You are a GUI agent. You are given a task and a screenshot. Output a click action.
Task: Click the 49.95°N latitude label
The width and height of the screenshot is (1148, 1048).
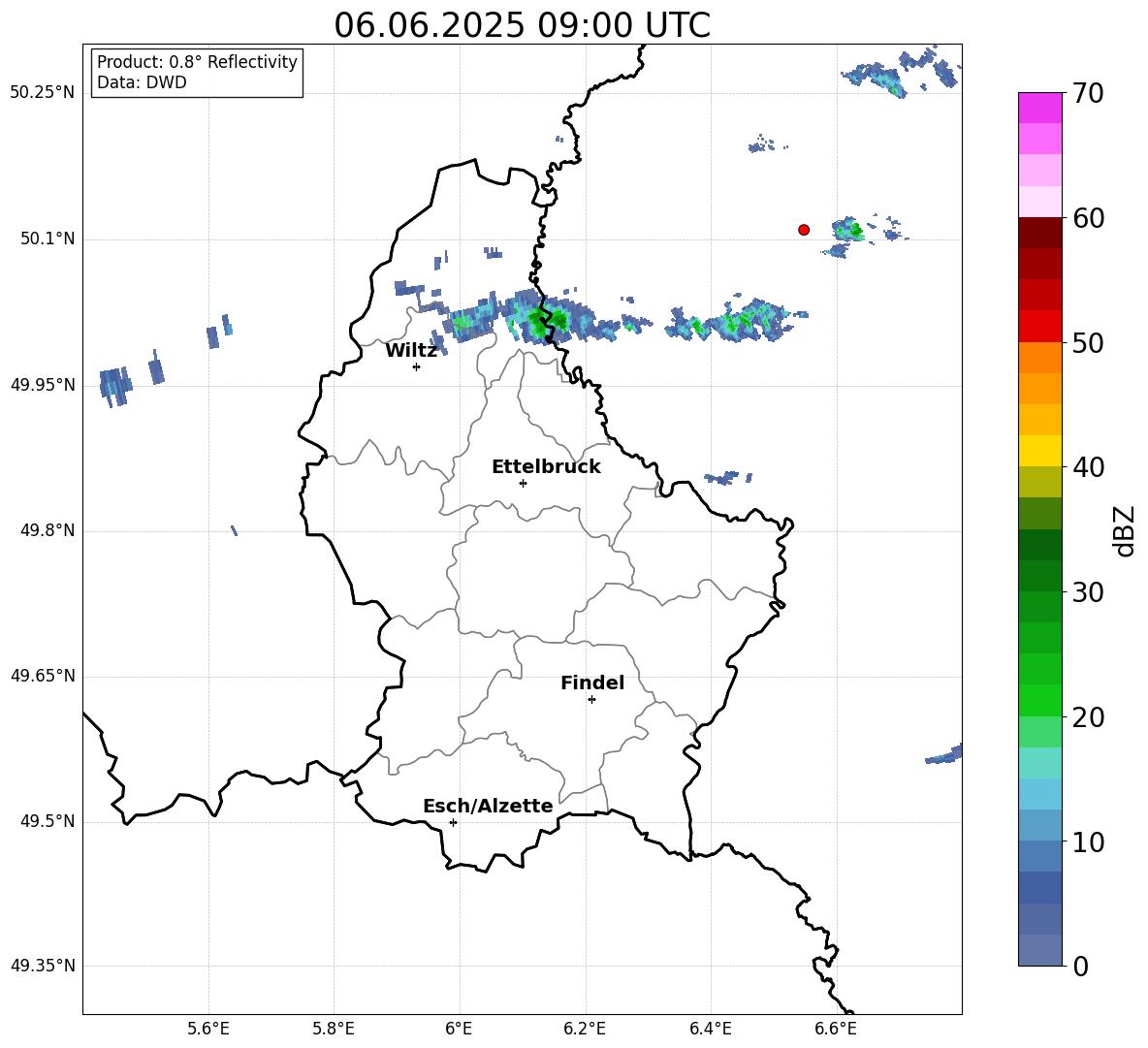[x=43, y=385]
